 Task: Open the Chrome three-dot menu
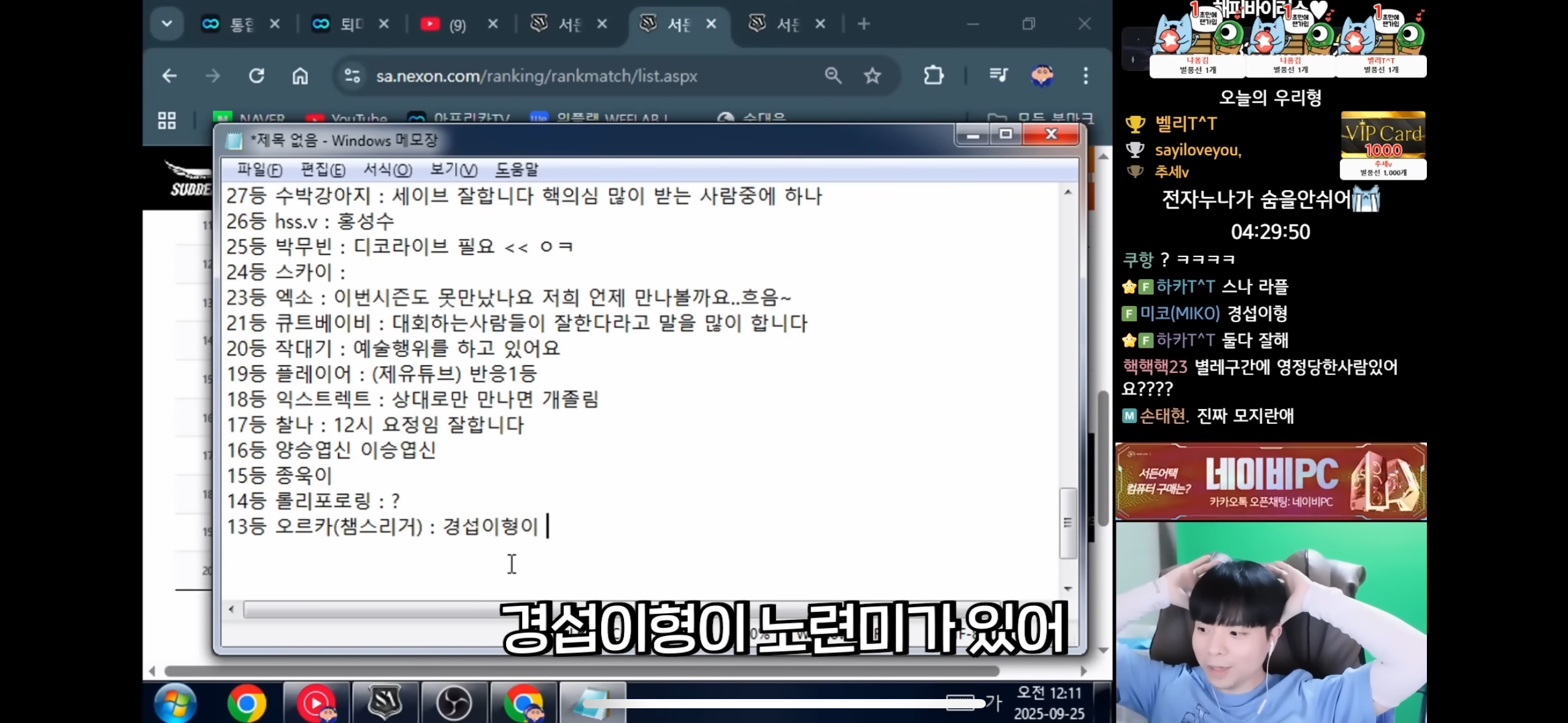pos(1085,76)
